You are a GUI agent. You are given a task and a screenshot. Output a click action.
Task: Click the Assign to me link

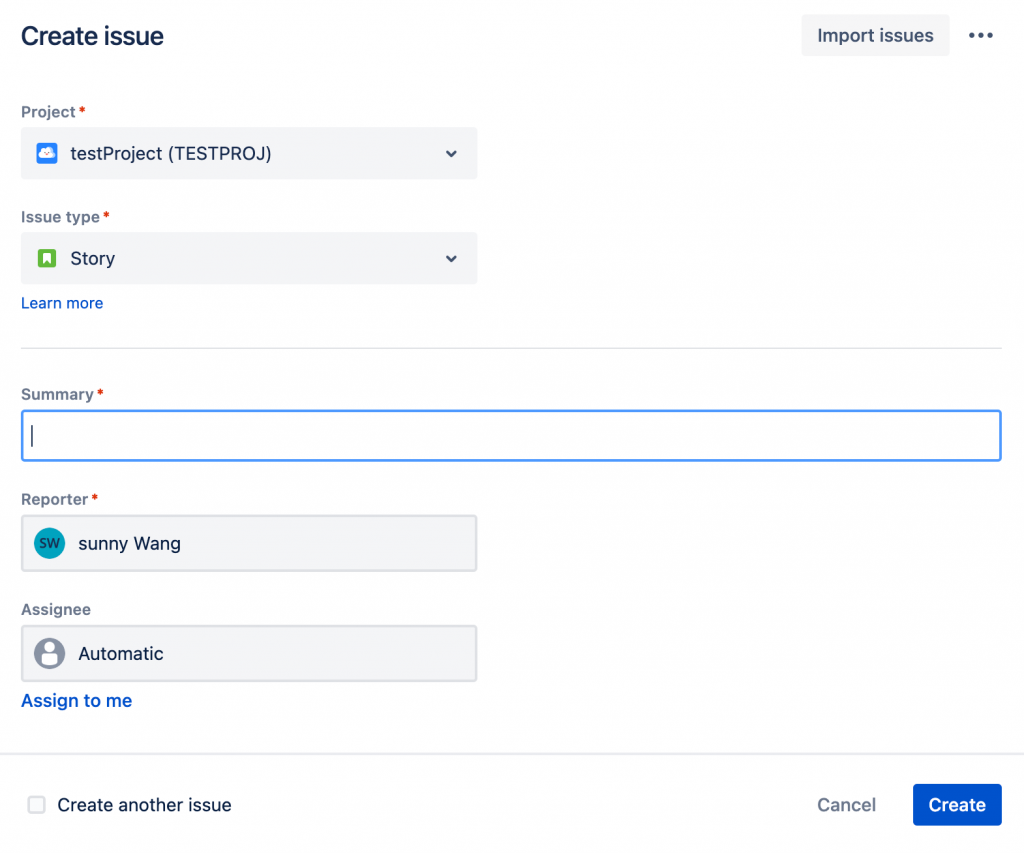tap(76, 701)
